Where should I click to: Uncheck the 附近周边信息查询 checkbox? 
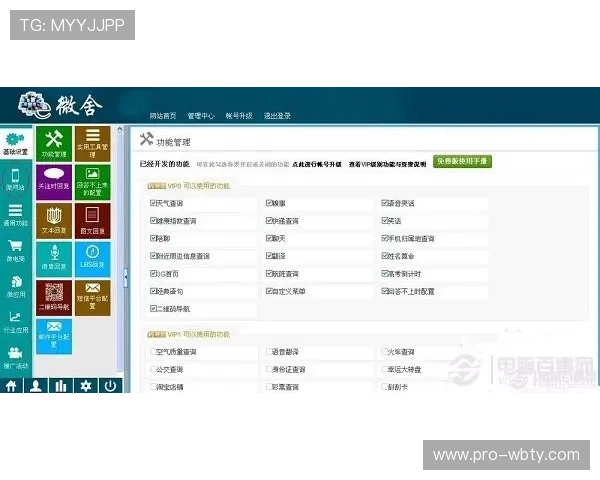[153, 256]
